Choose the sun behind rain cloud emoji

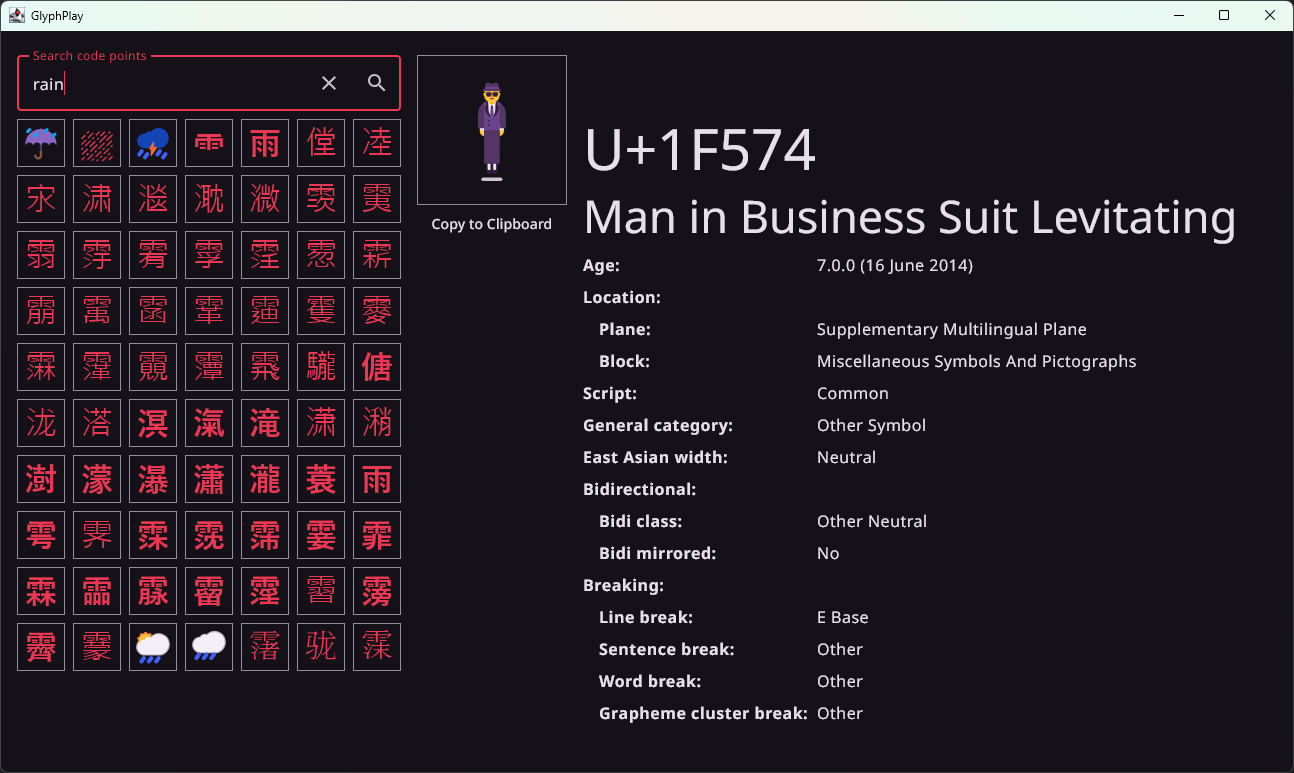click(x=153, y=647)
